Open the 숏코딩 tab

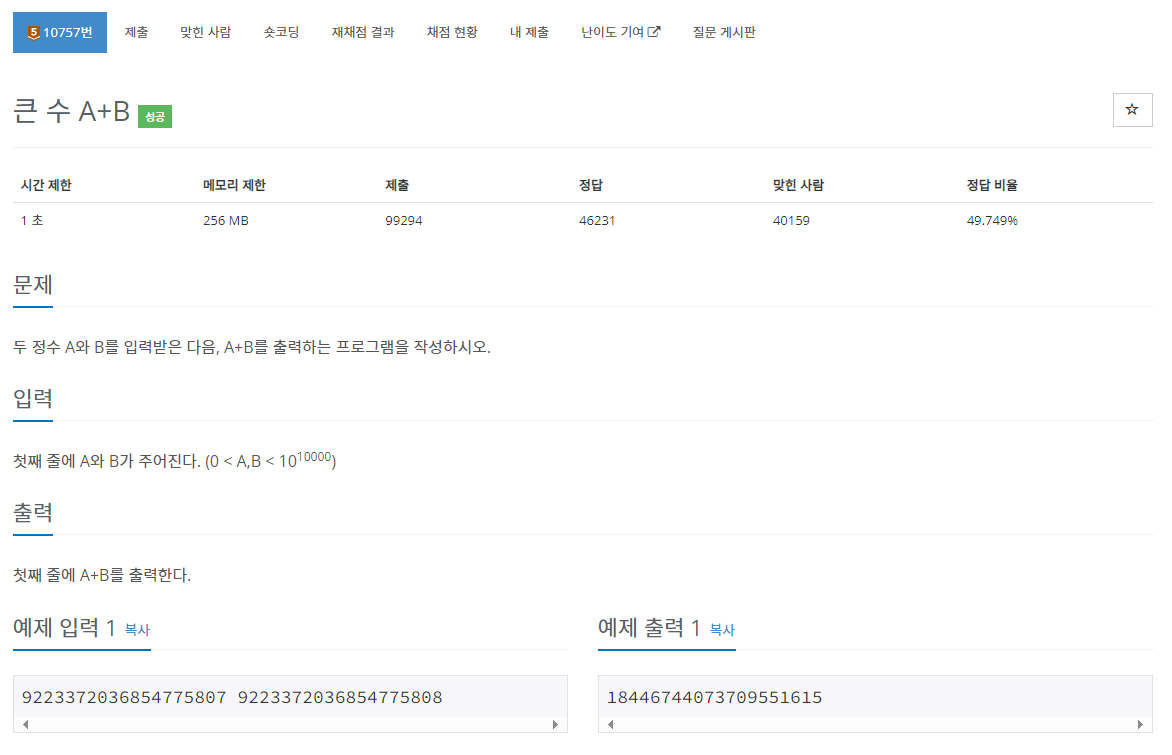coord(281,32)
